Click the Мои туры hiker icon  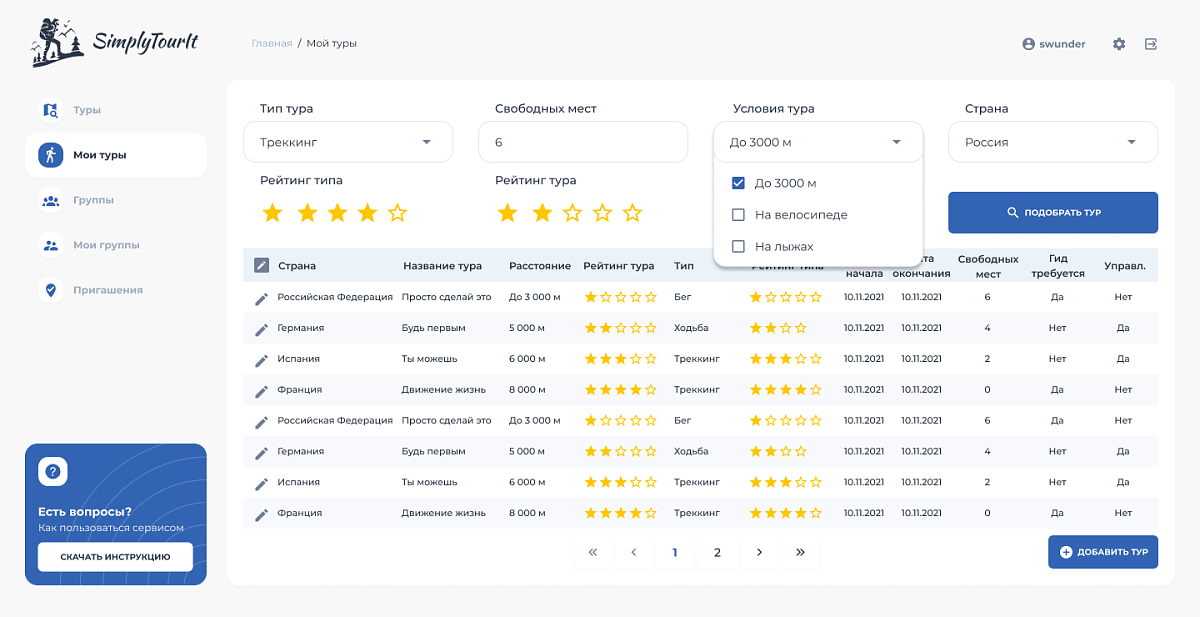[50, 155]
